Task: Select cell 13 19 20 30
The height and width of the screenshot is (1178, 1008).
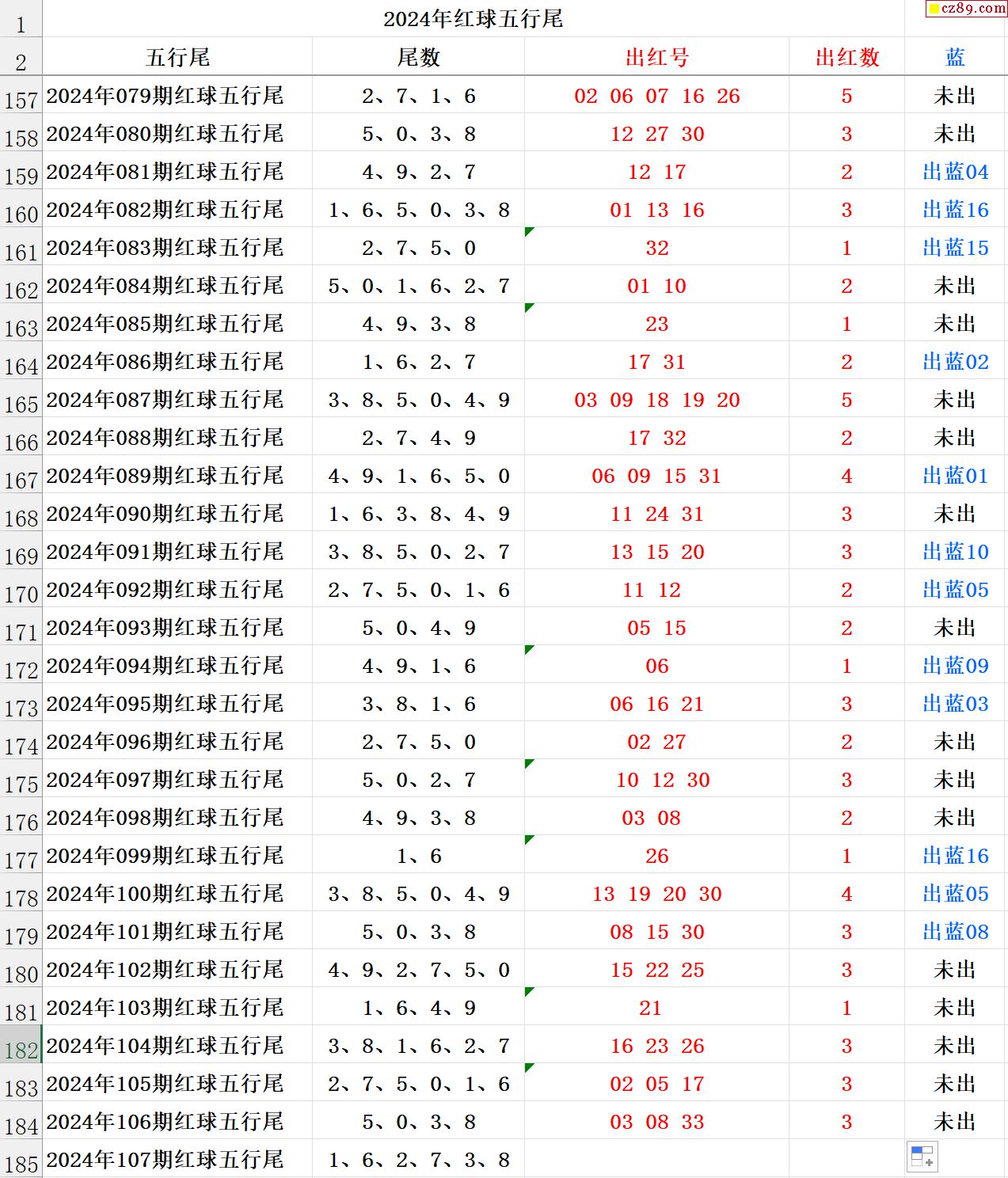Action: [x=656, y=894]
